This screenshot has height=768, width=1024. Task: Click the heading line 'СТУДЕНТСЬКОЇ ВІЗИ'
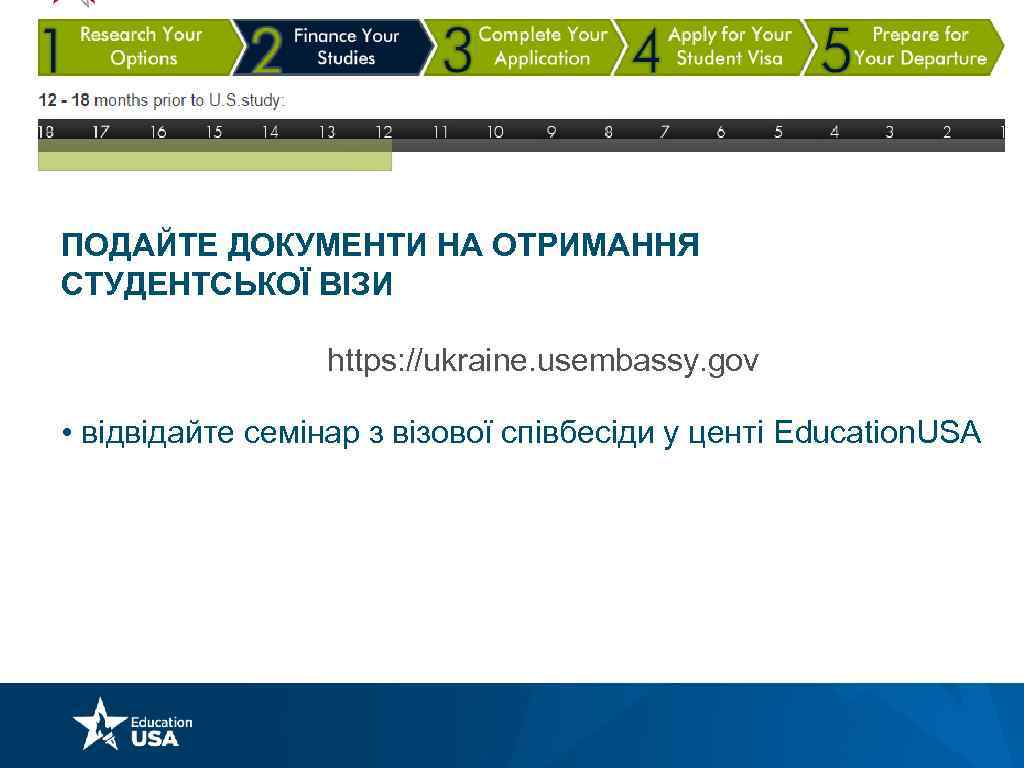pos(227,284)
